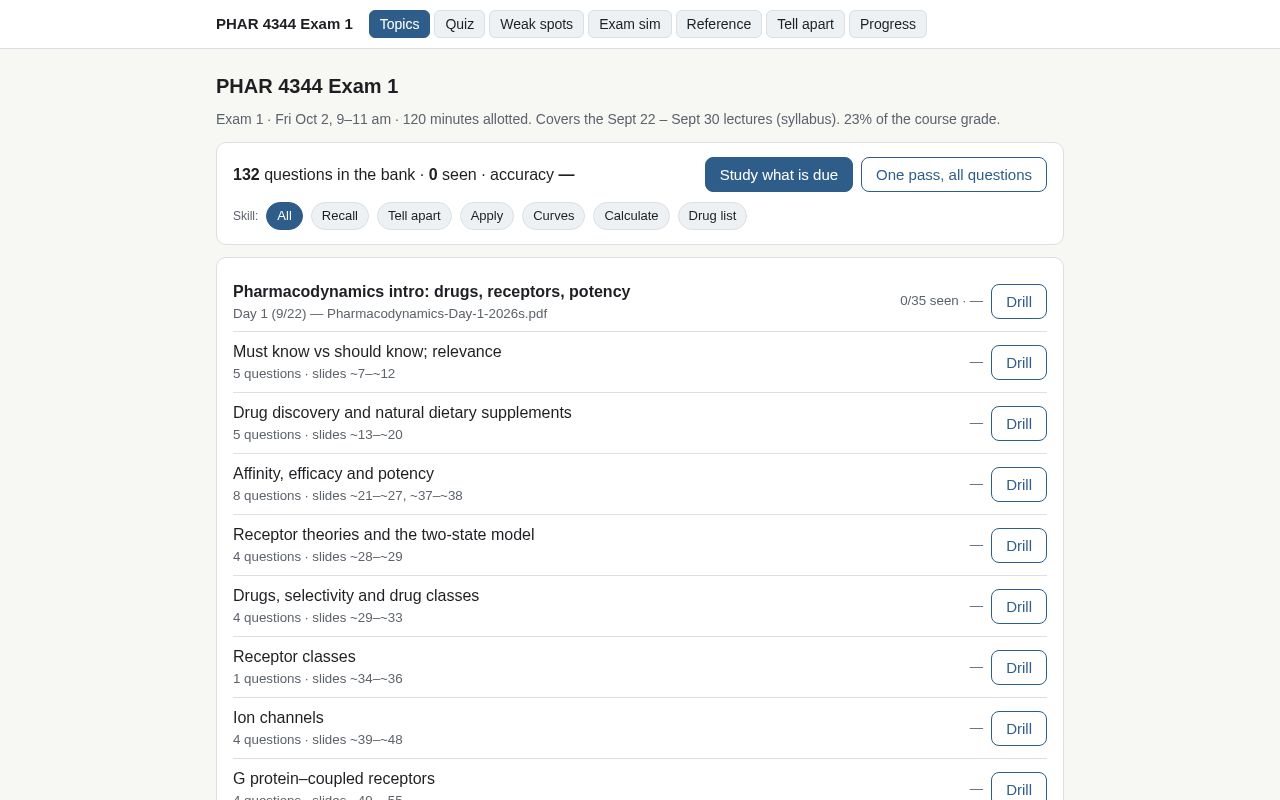
Task: View the Progress tab
Action: click(888, 24)
